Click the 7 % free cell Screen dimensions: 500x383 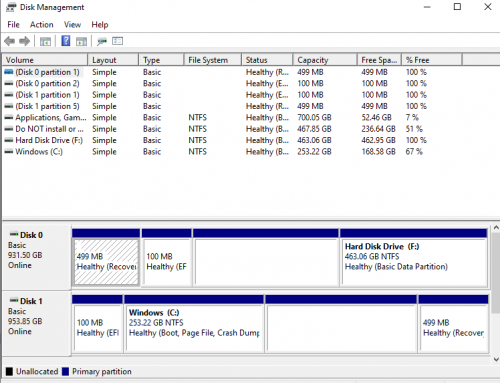pos(412,118)
